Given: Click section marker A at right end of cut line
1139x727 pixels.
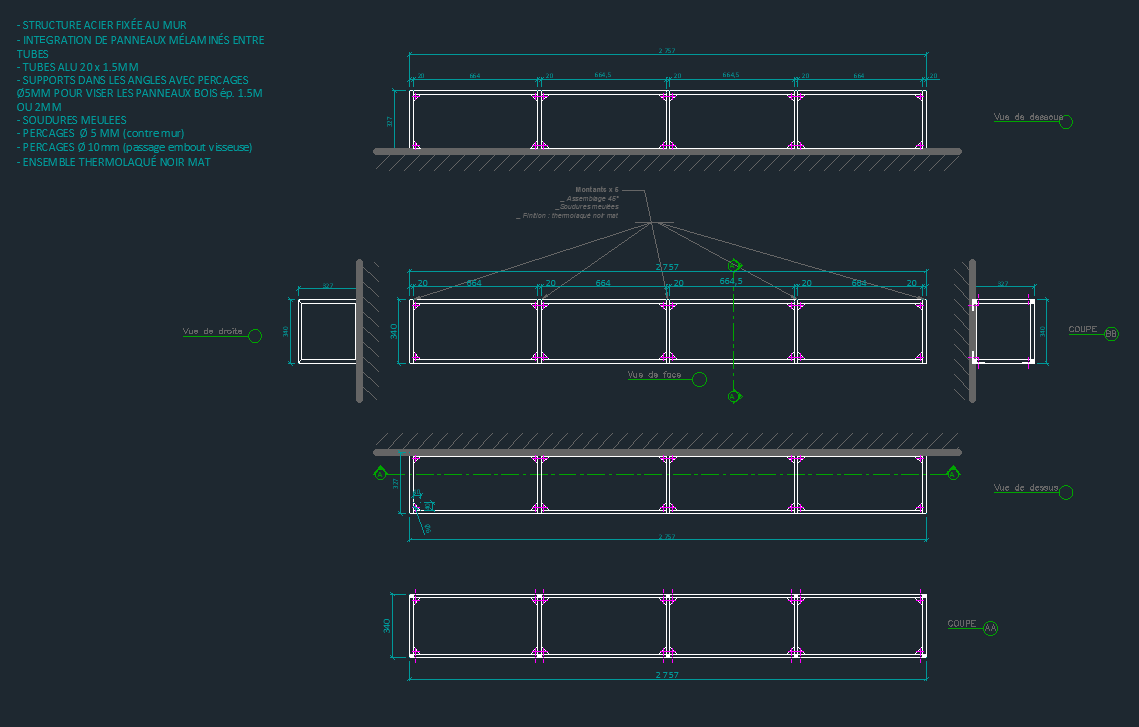Looking at the screenshot, I should (x=953, y=473).
